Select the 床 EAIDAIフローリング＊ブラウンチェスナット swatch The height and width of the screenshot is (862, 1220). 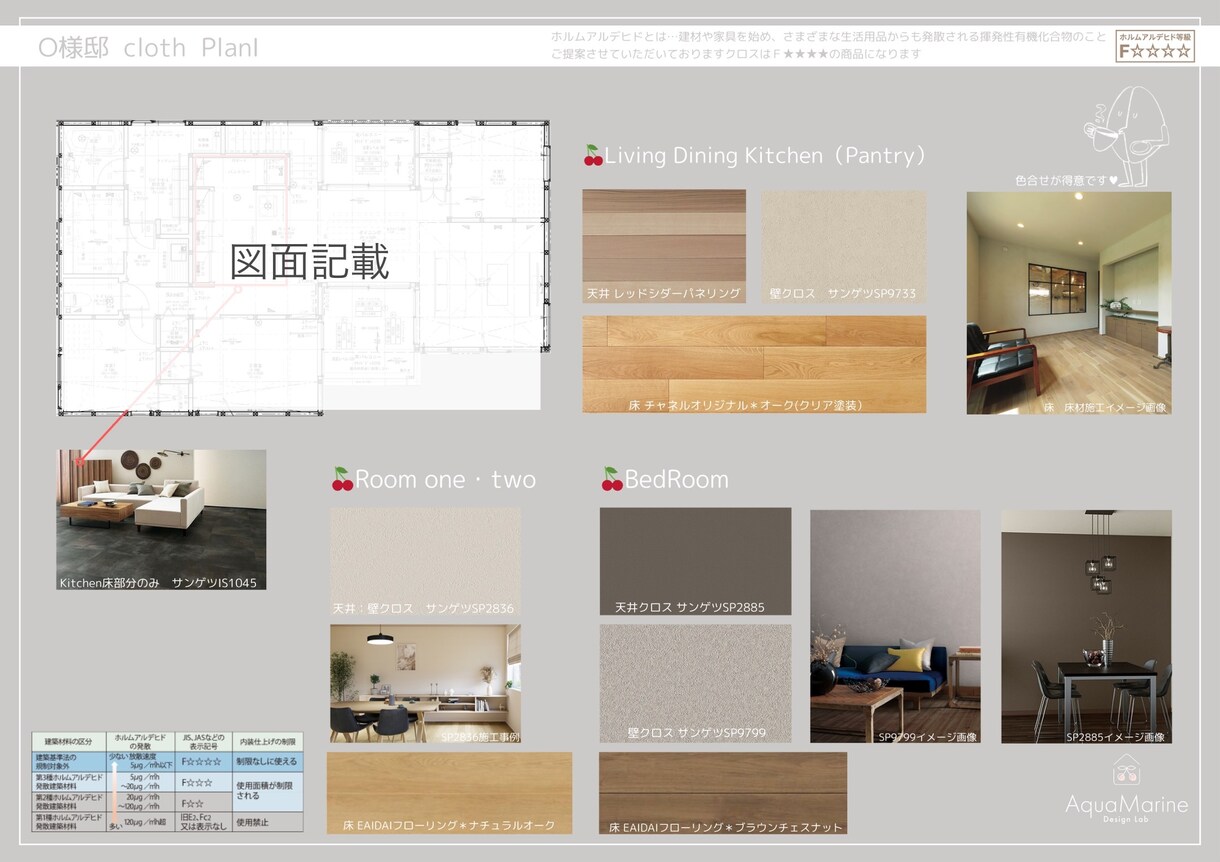click(723, 793)
